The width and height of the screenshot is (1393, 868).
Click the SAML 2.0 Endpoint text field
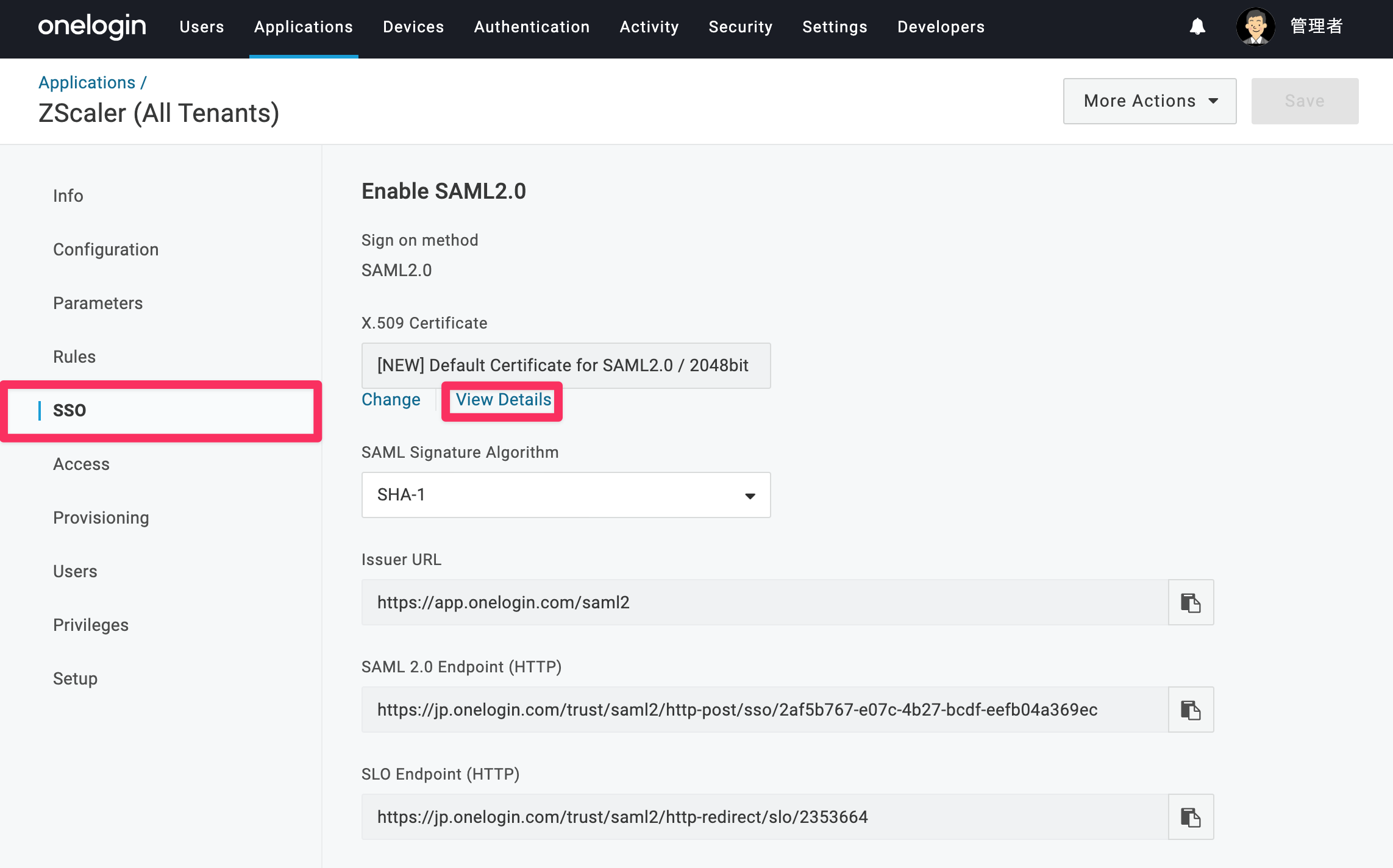pos(765,710)
